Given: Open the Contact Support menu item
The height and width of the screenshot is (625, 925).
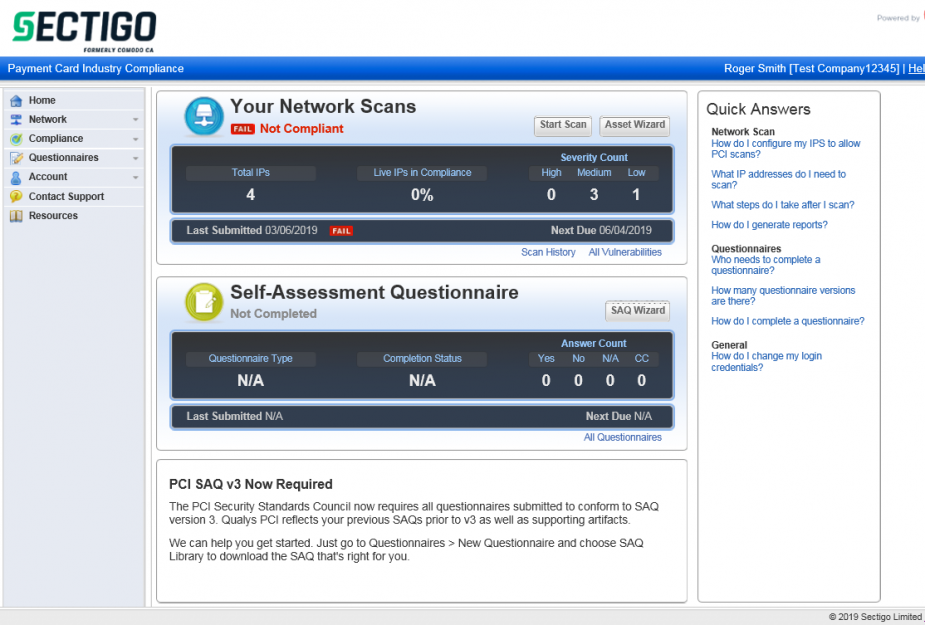Looking at the screenshot, I should (74, 196).
